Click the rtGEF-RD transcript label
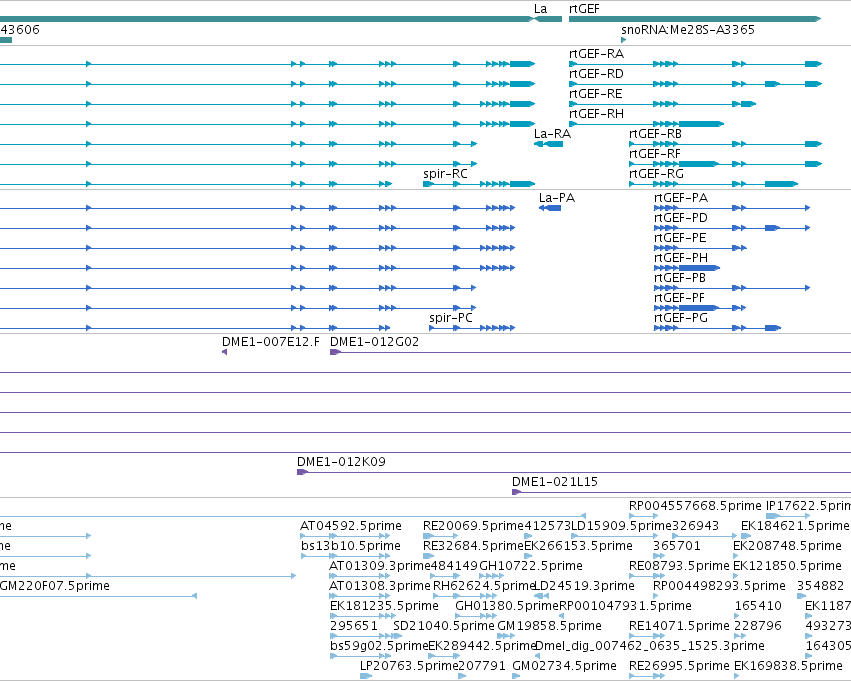The height and width of the screenshot is (681, 851). [x=596, y=74]
